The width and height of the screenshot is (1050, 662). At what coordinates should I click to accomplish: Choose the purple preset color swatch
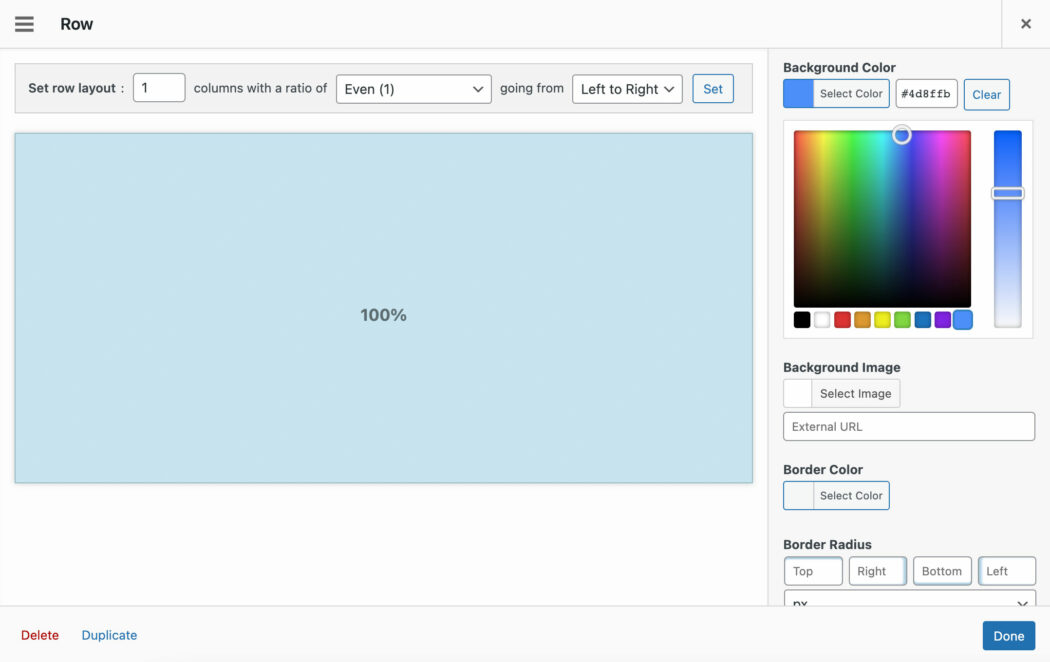click(941, 319)
